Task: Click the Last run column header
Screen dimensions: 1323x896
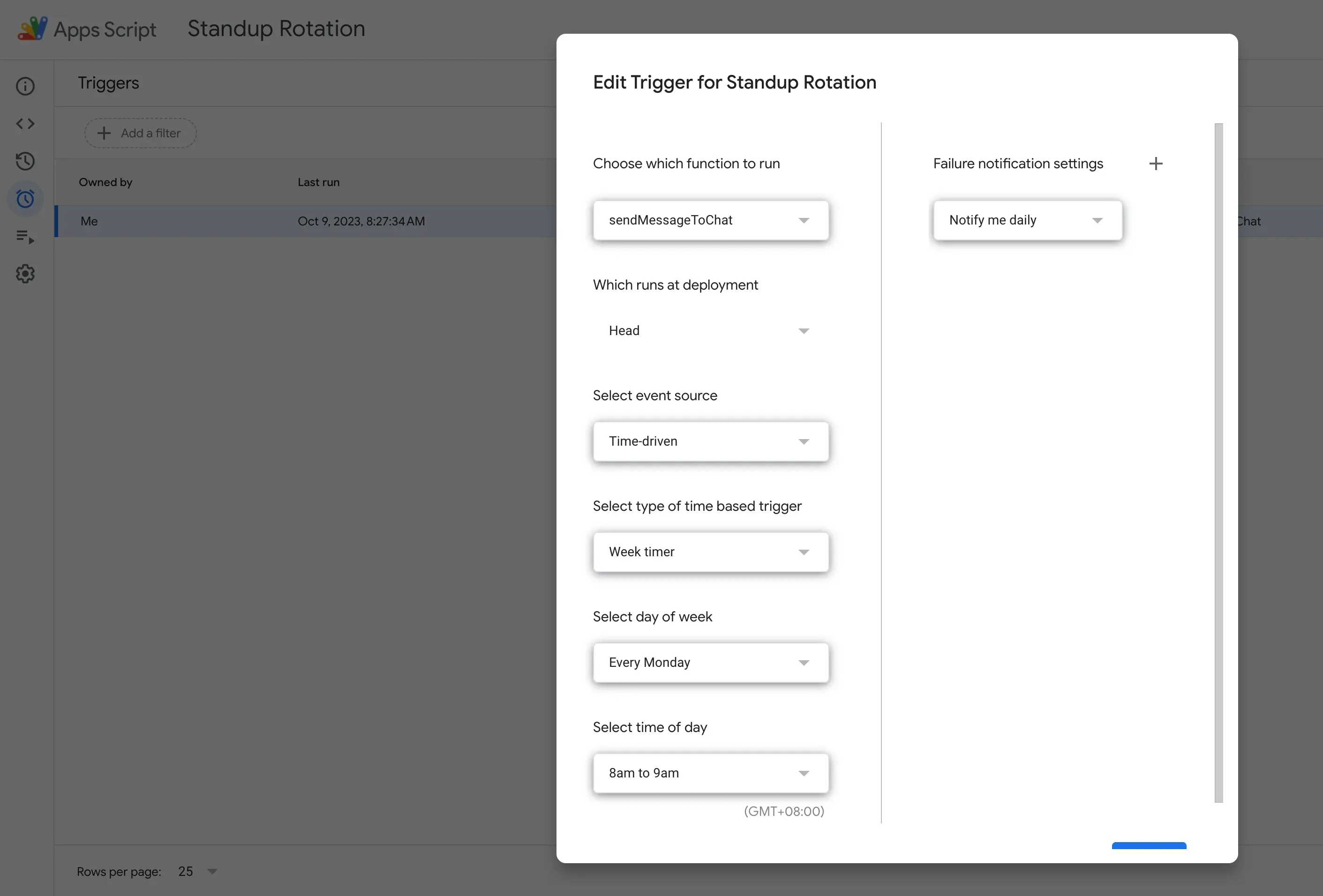Action: coord(318,182)
